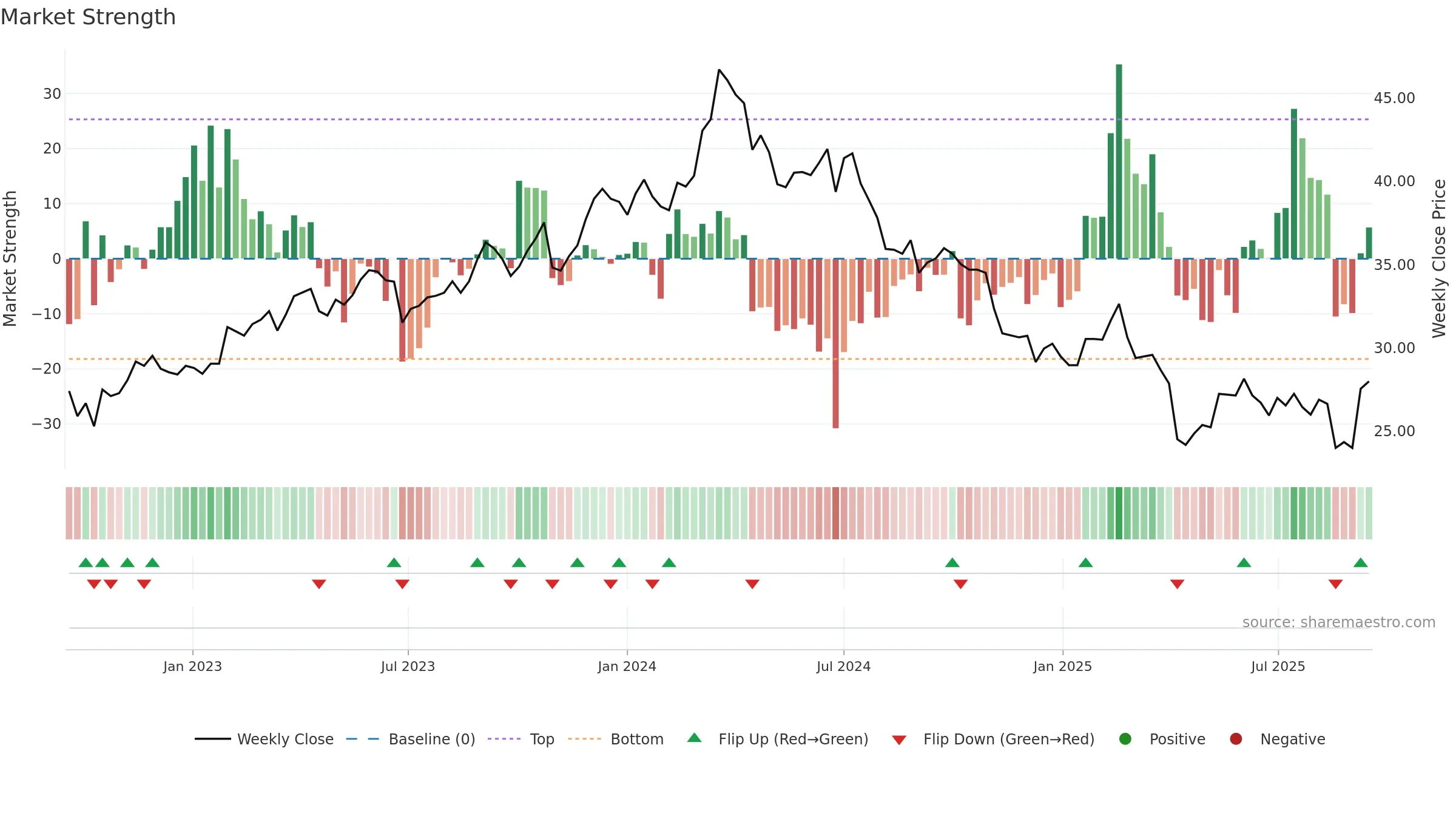Click the Flip Up marker just after Jan 2025
This screenshot has height=819, width=1456.
1085,562
